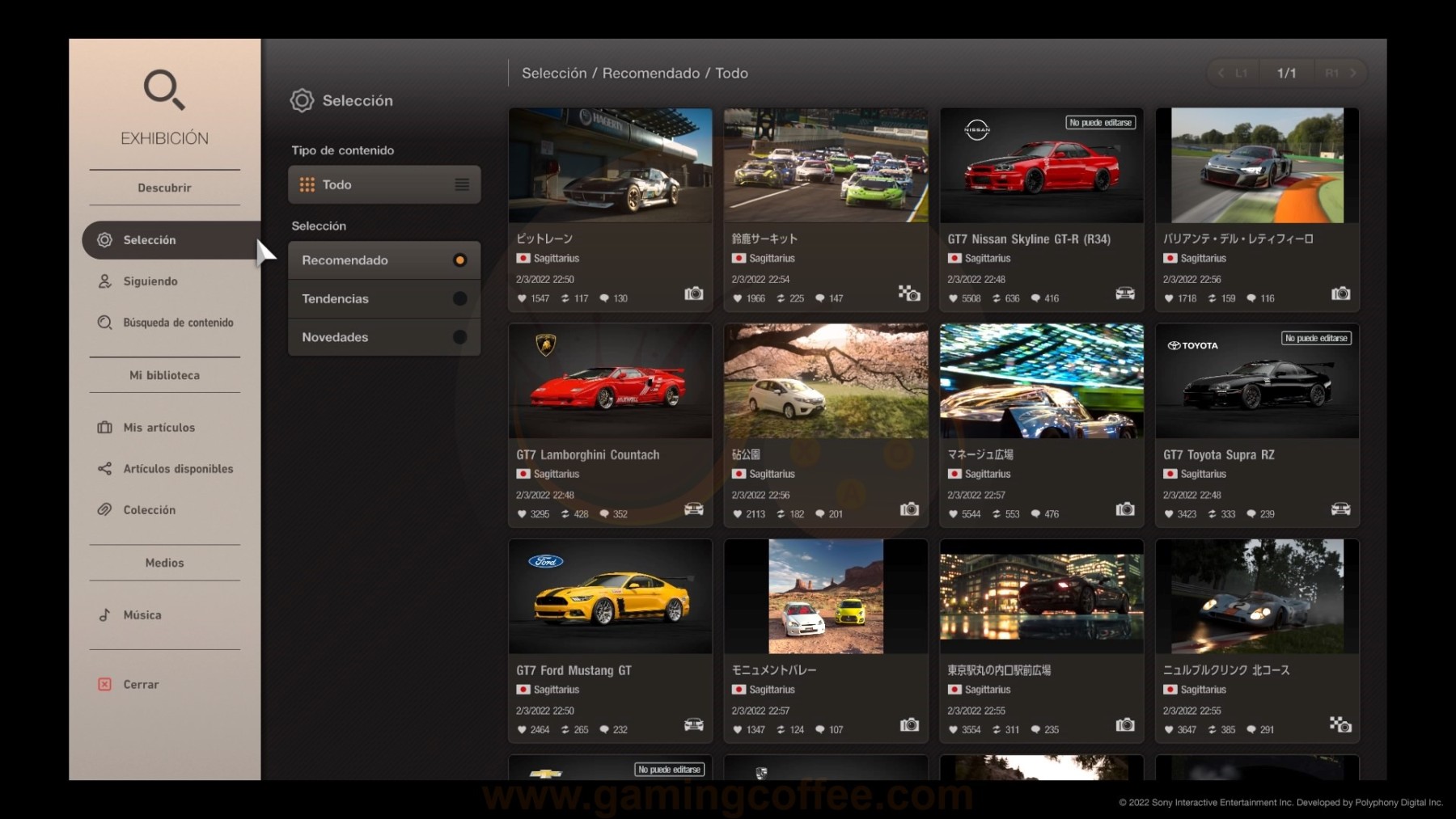Open the マネージュ広場 photo thumbnail
The image size is (1456, 819).
1042,382
